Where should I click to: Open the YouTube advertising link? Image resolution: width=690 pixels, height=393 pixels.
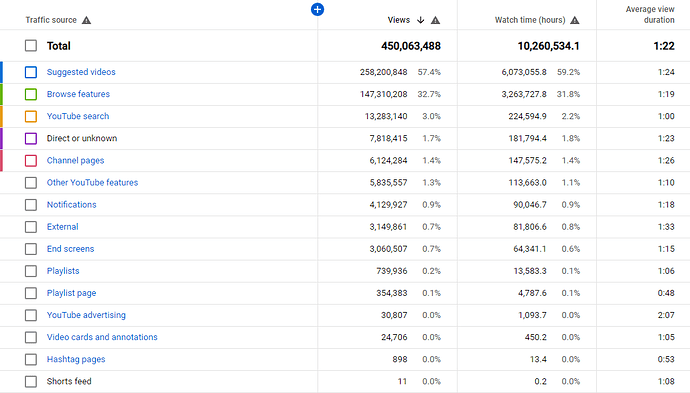click(x=86, y=315)
